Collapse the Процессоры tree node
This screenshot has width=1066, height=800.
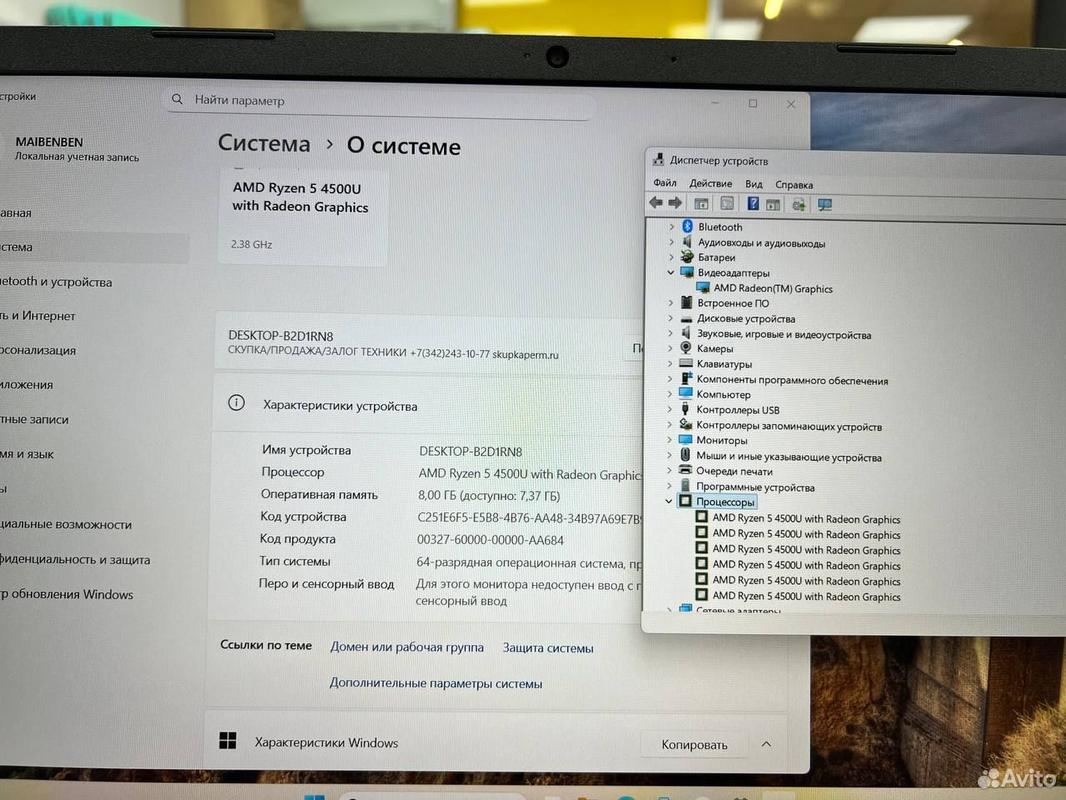tap(669, 501)
